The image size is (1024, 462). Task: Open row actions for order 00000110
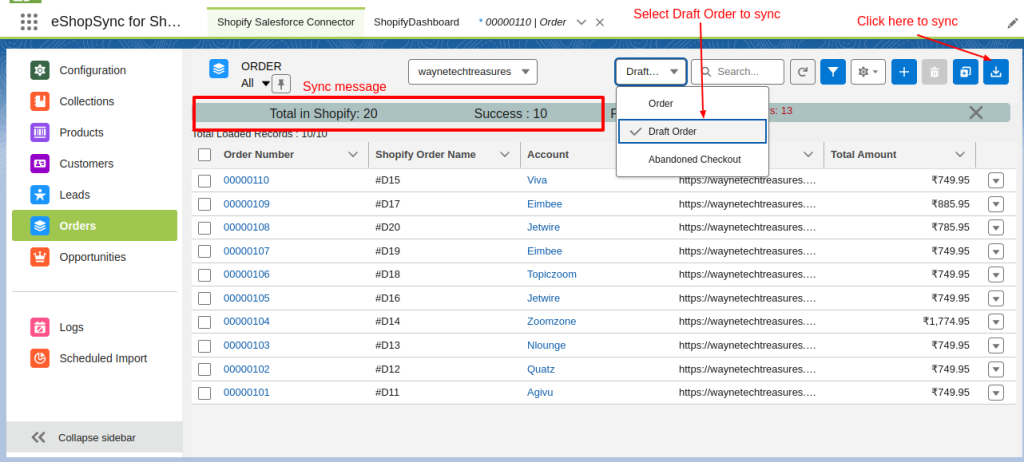tap(996, 180)
